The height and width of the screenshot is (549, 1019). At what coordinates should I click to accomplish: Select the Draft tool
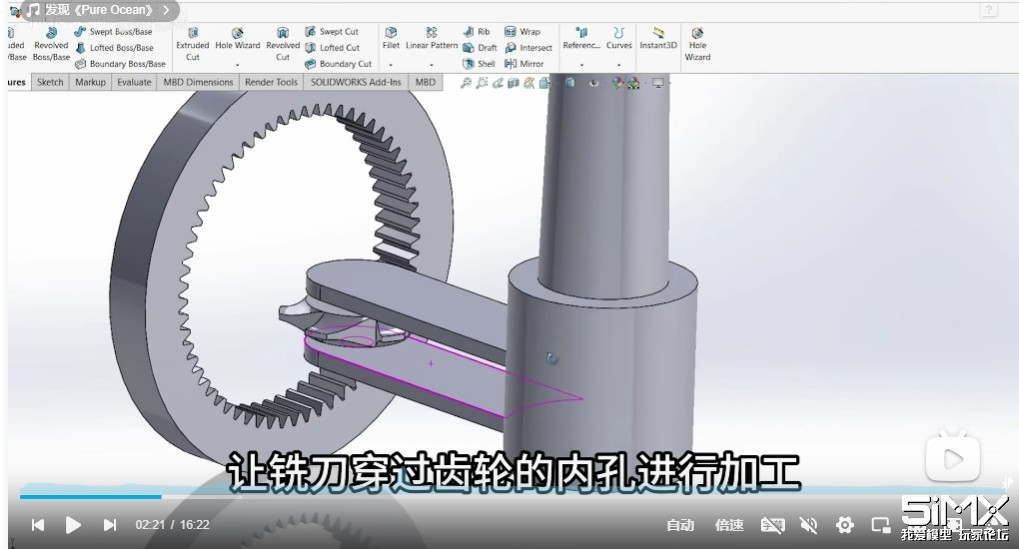480,47
